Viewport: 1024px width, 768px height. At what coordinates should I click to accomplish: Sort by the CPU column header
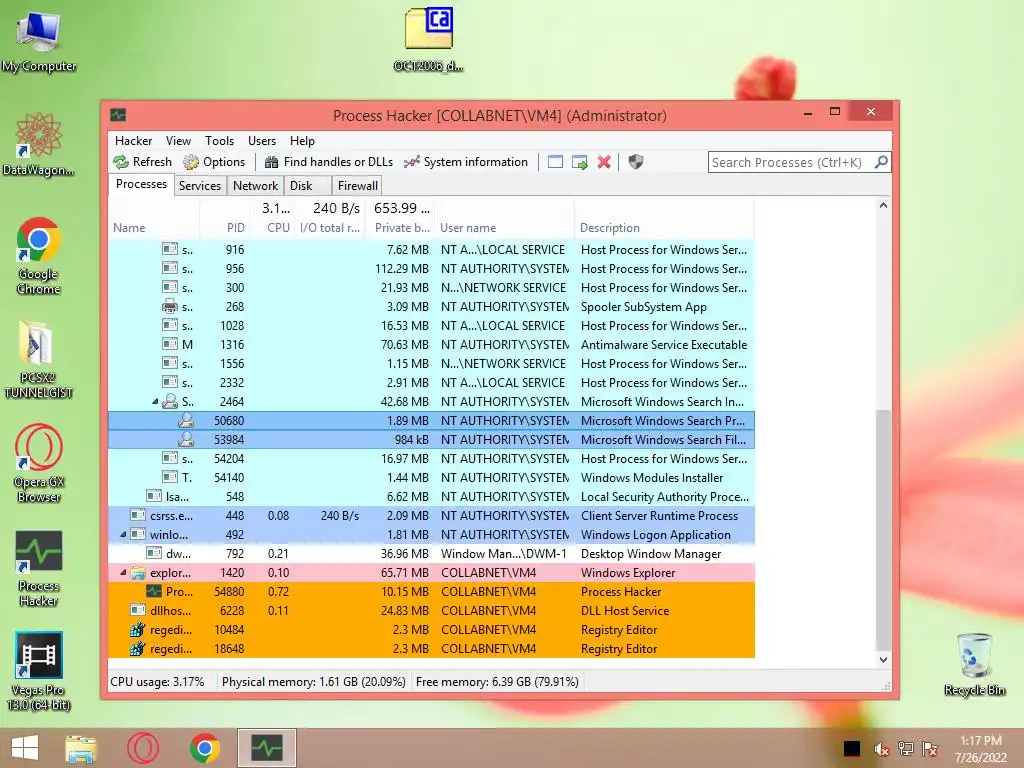pyautogui.click(x=273, y=228)
